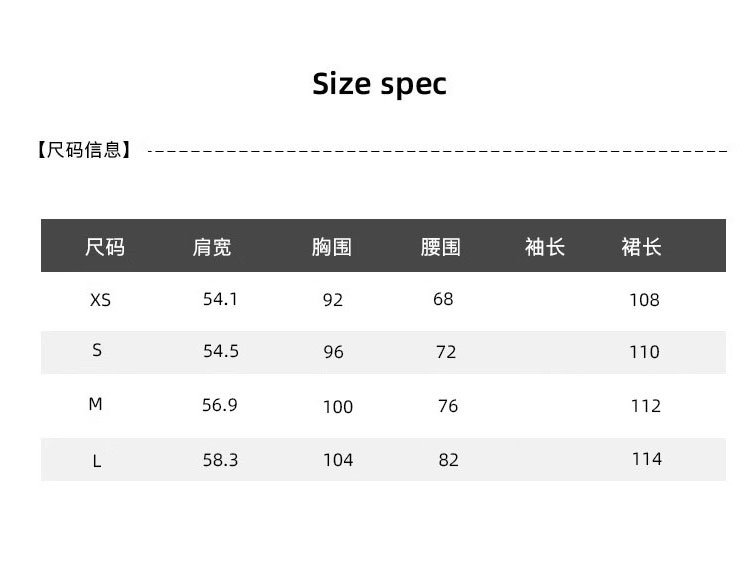The width and height of the screenshot is (750, 587).
Task: Click the 尺码 column header
Action: [105, 247]
